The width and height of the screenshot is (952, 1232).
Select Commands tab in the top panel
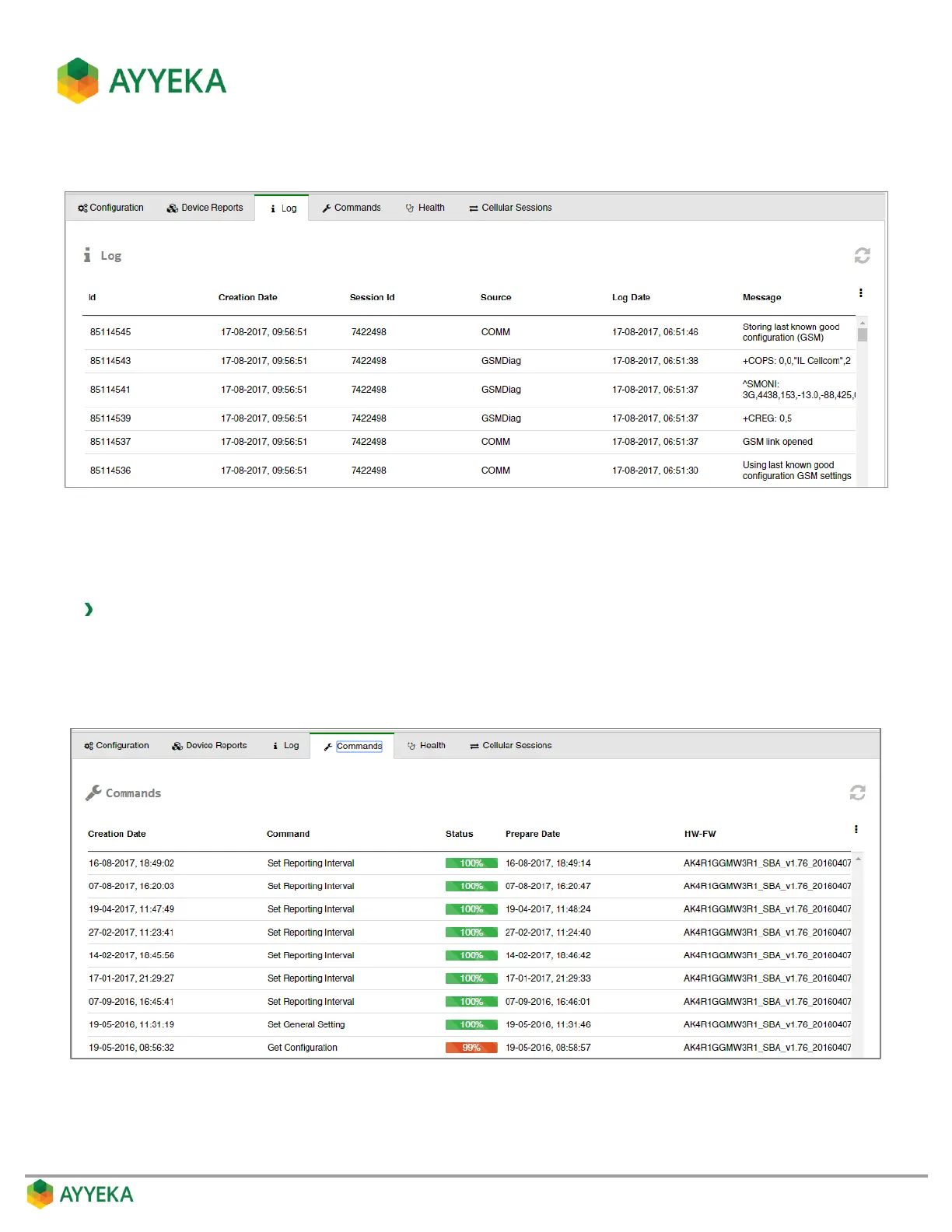click(x=352, y=208)
